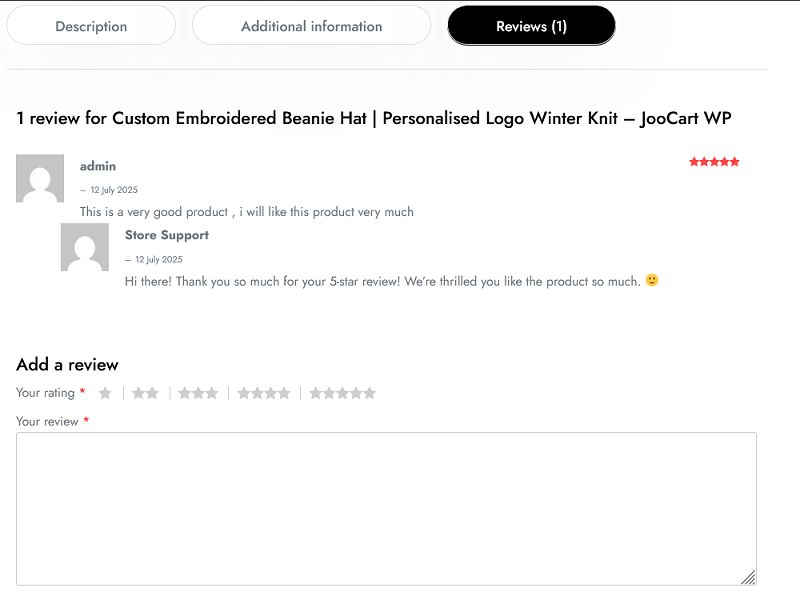Screen dimensions: 800x600
Task: Click admin's reviewer avatar image
Action: pyautogui.click(x=40, y=179)
